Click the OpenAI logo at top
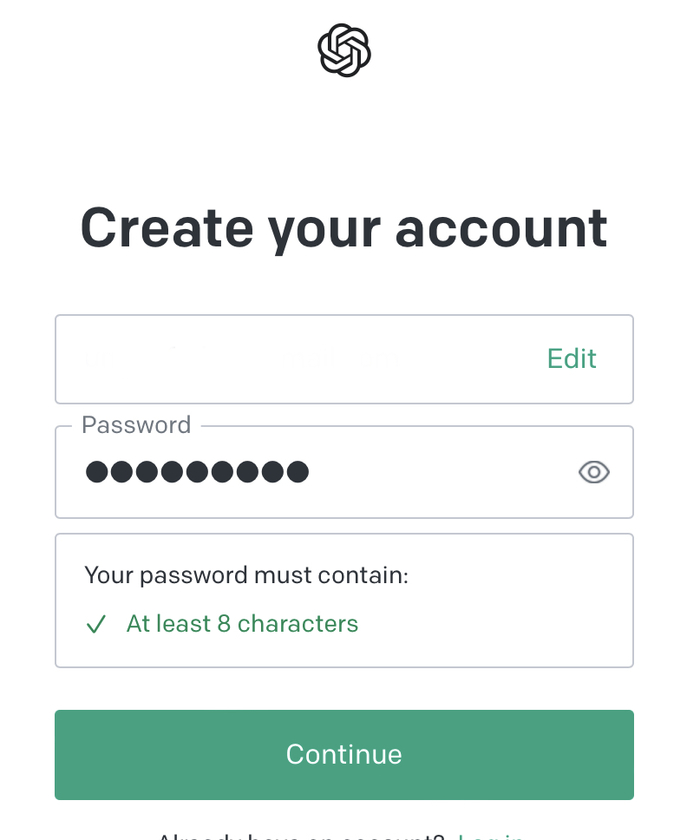The width and height of the screenshot is (700, 840). 344,50
